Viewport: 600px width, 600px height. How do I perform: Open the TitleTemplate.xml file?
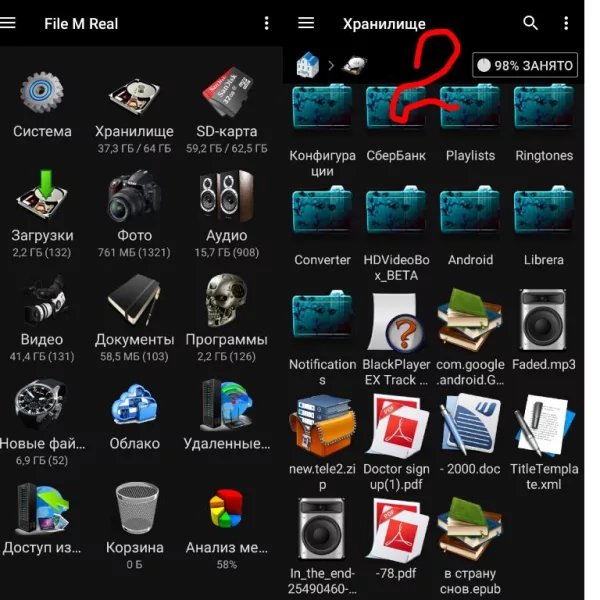click(544, 426)
